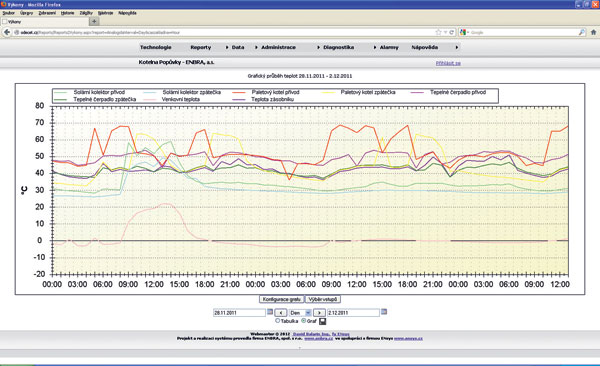
Task: Go to previous period with left arrow button
Action: point(280,313)
